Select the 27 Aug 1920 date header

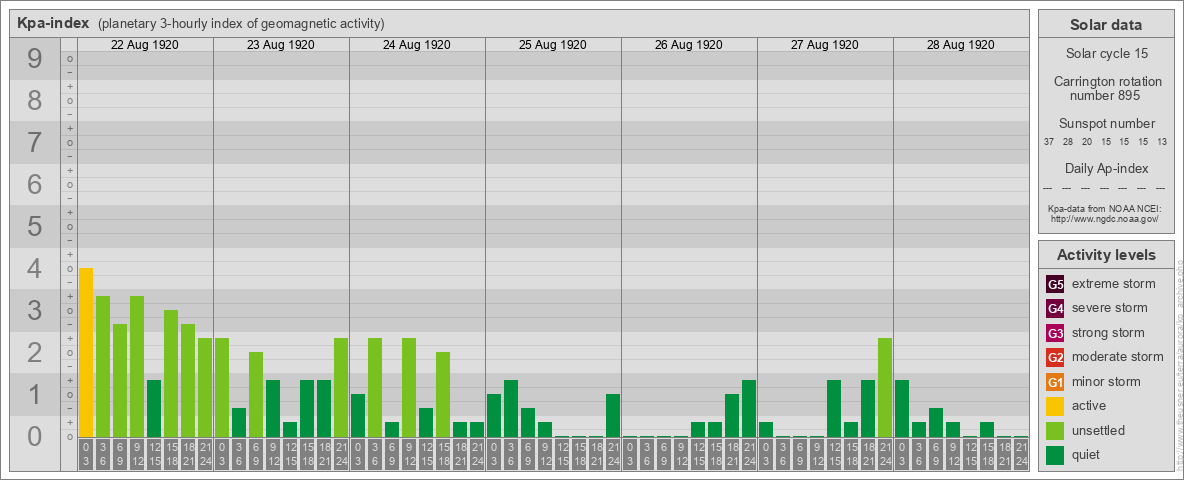pos(825,45)
